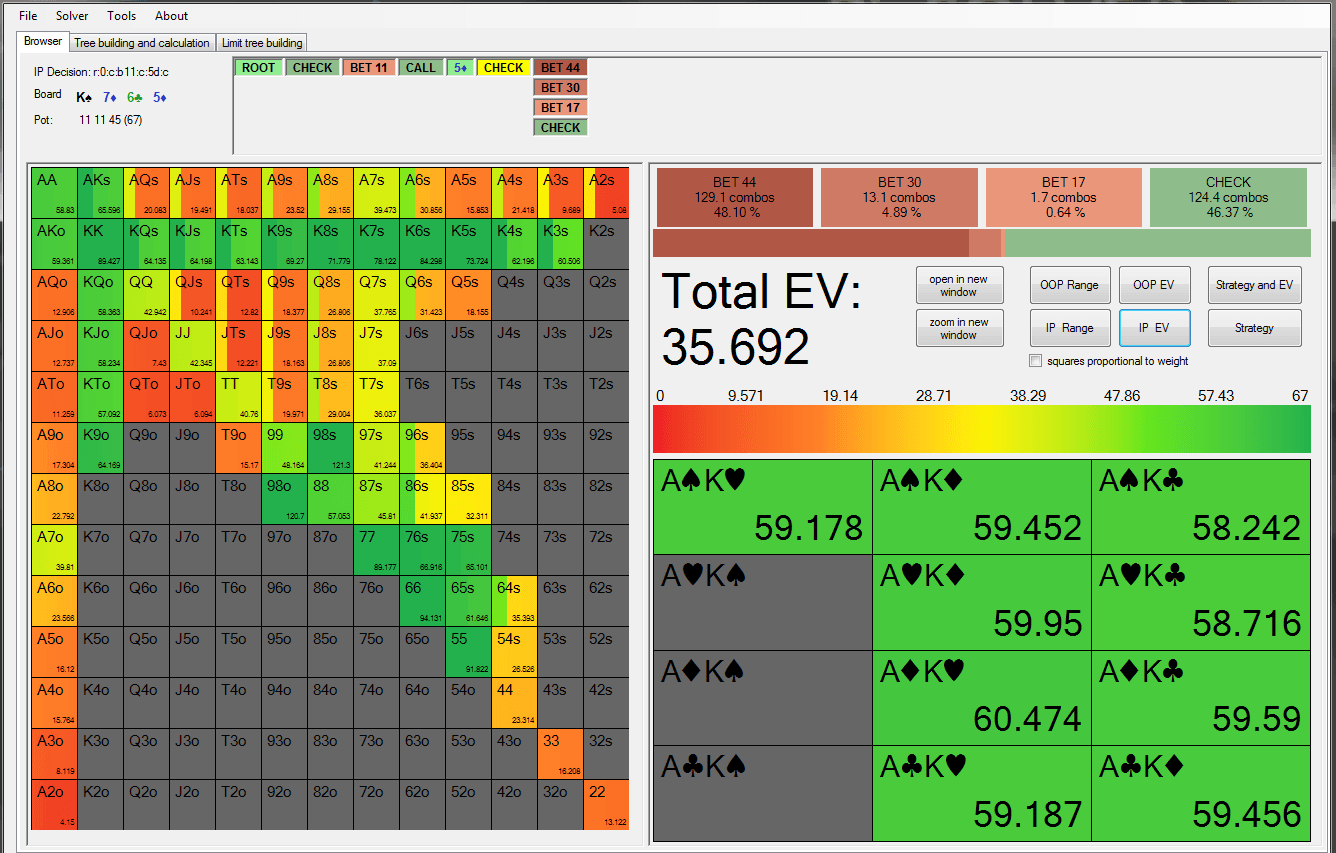
Task: Select the 76s hand cell in matrix
Action: [x=423, y=550]
